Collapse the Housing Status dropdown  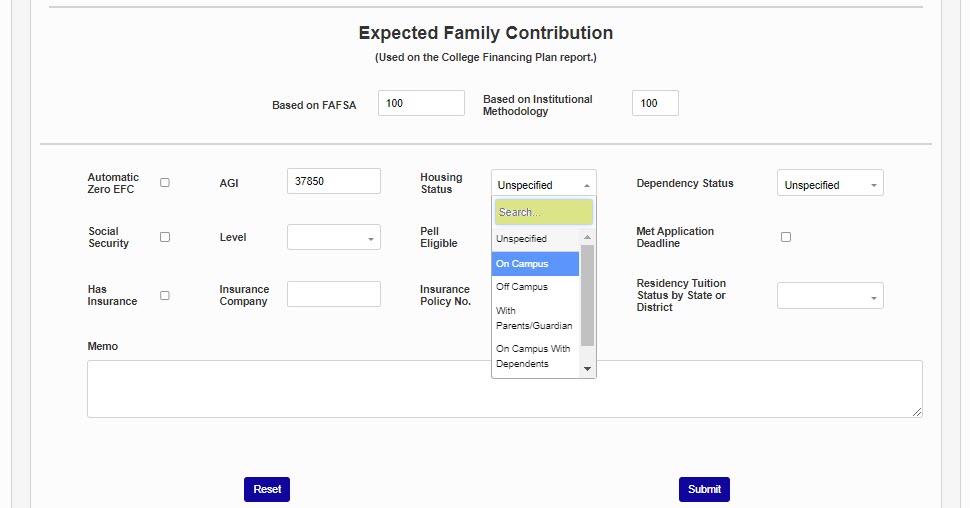click(x=543, y=184)
